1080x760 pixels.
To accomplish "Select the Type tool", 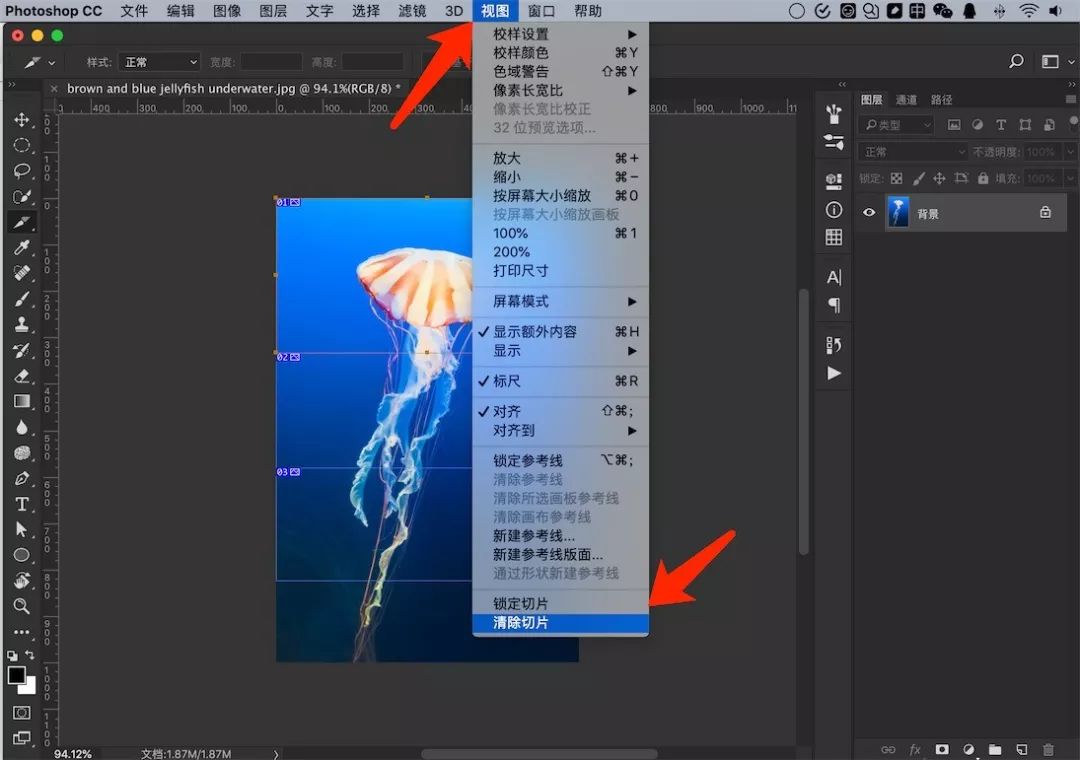I will (x=22, y=504).
